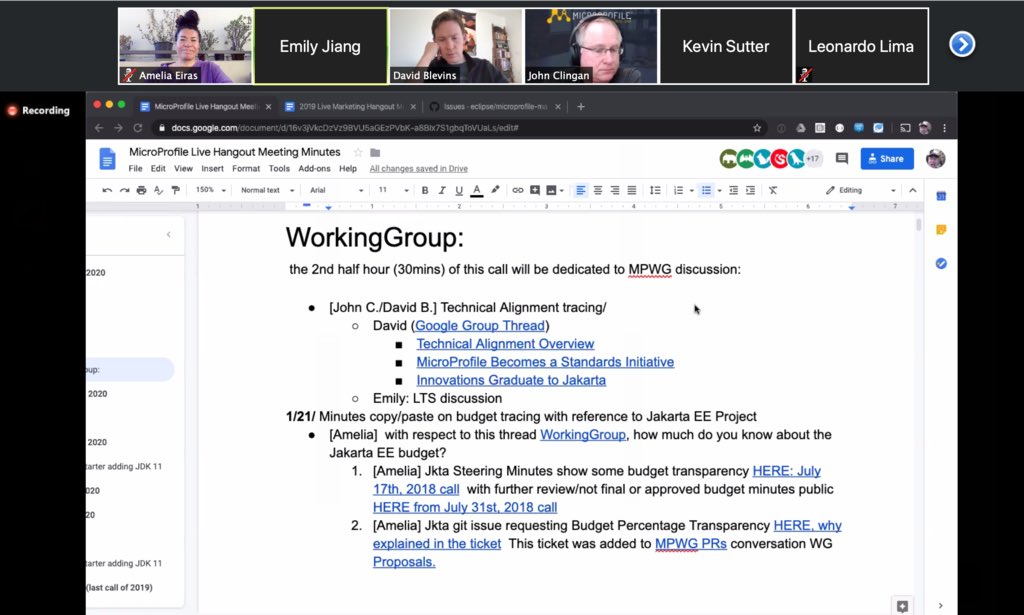The width and height of the screenshot is (1024, 615).
Task: Open the Add-ons menu
Action: [x=314, y=168]
